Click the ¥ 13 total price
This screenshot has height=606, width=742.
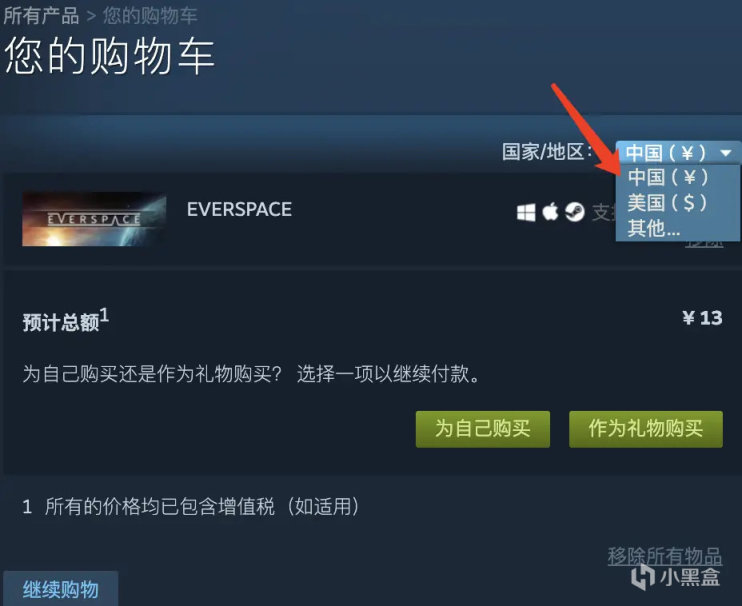tap(702, 318)
